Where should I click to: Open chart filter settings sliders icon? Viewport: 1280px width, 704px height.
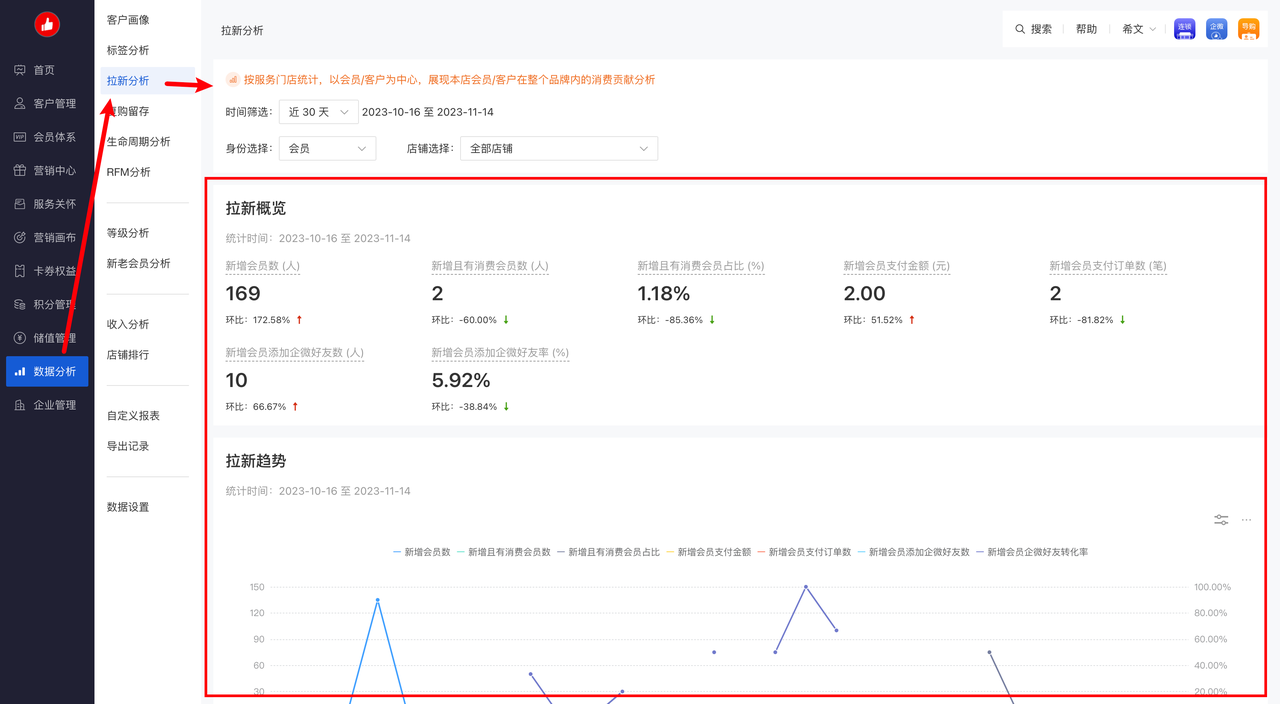[x=1221, y=520]
